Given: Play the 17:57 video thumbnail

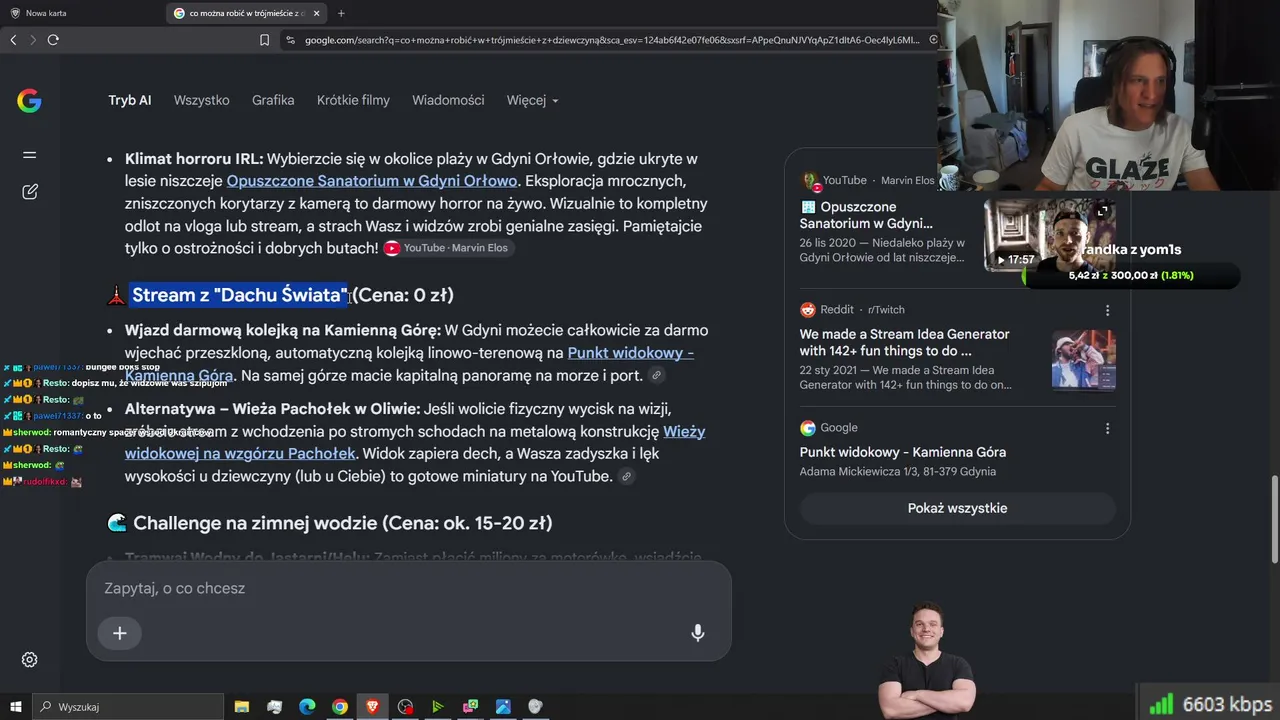Looking at the screenshot, I should 1050,236.
